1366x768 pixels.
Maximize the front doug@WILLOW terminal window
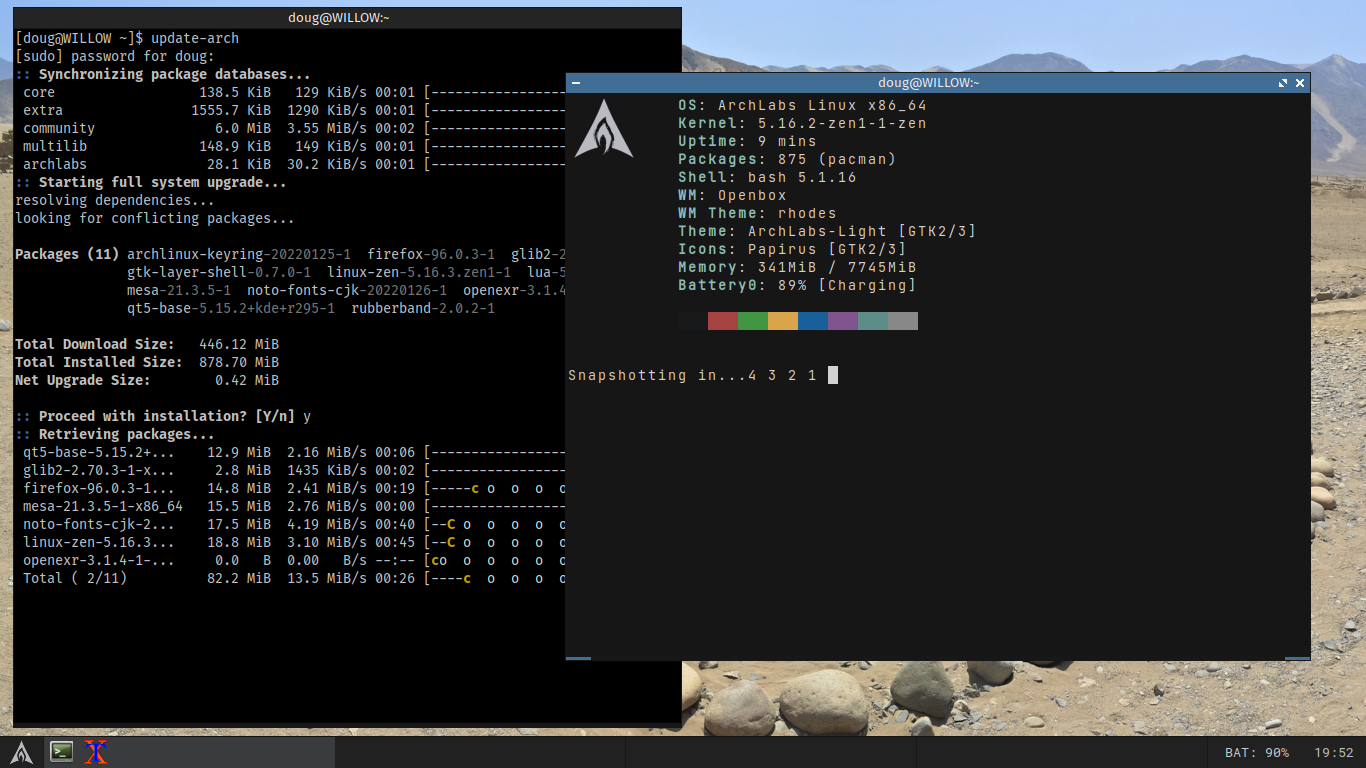(1283, 83)
